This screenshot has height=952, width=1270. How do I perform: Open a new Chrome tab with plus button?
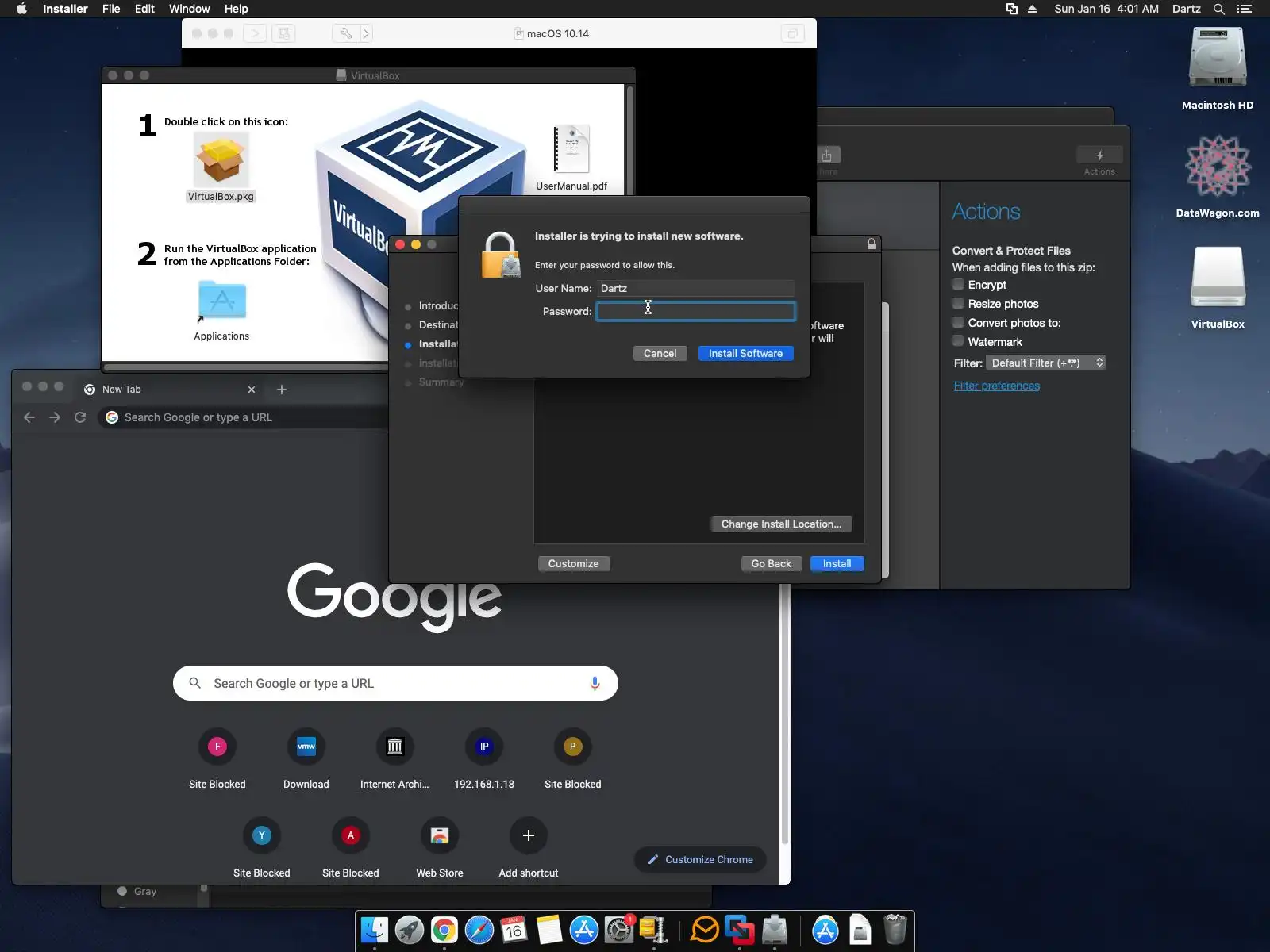coord(282,390)
